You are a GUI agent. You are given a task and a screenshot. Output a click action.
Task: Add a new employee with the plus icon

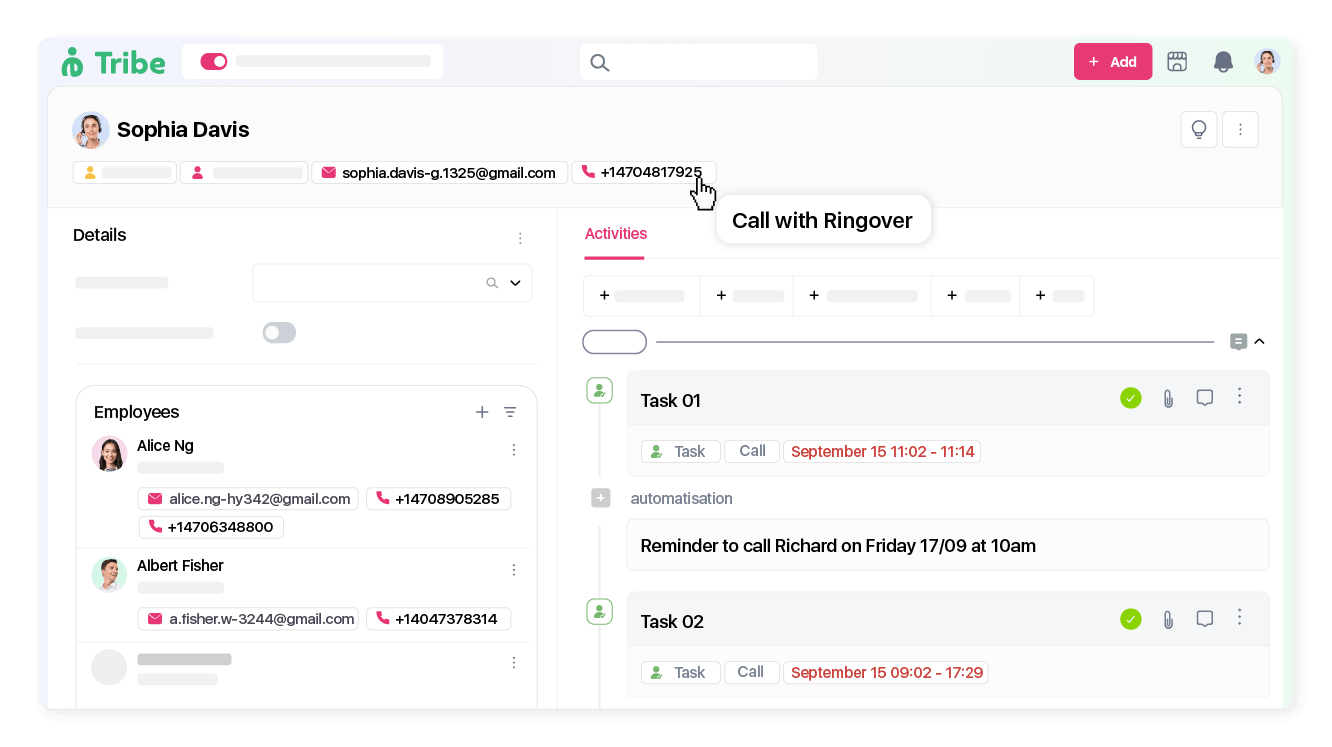tap(482, 411)
